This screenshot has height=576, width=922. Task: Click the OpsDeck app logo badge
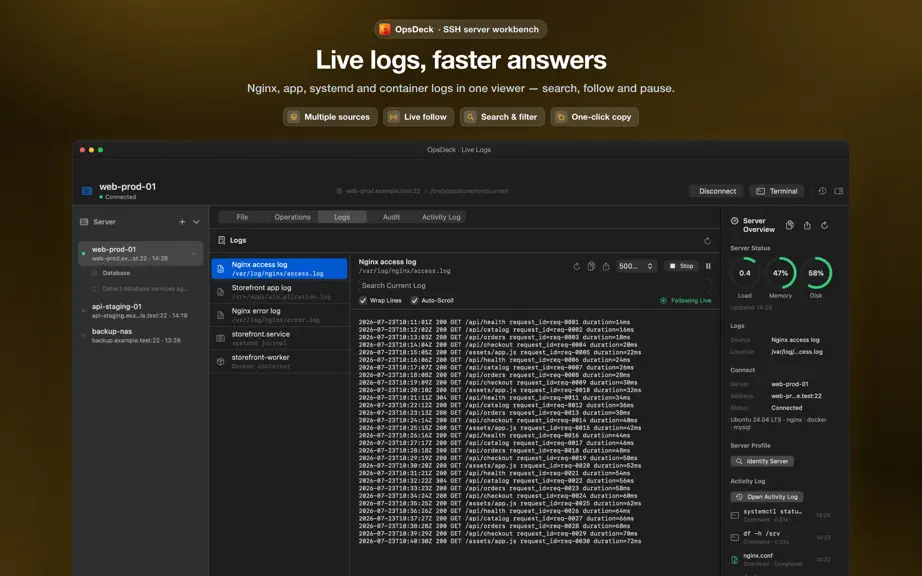click(385, 29)
